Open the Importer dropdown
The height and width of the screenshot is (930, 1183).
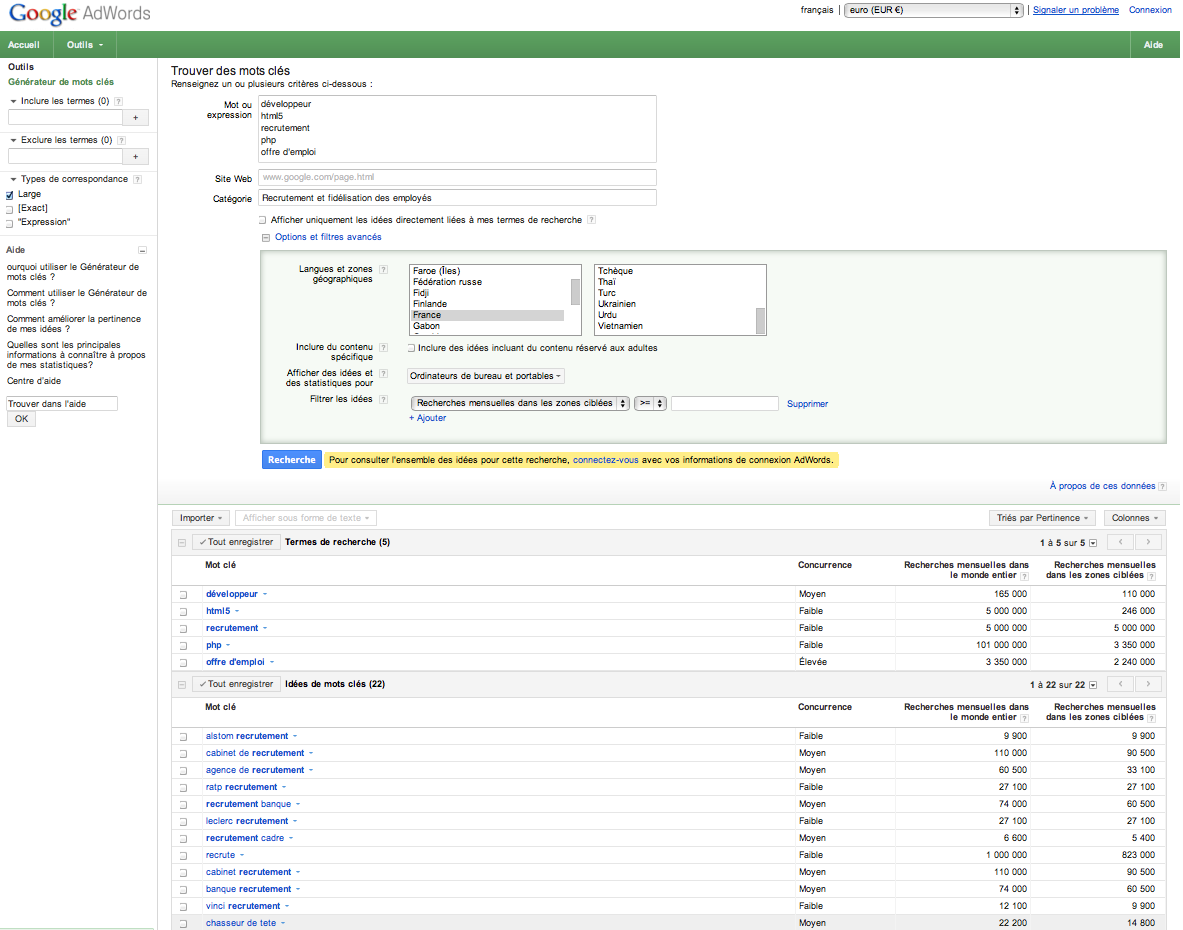201,518
